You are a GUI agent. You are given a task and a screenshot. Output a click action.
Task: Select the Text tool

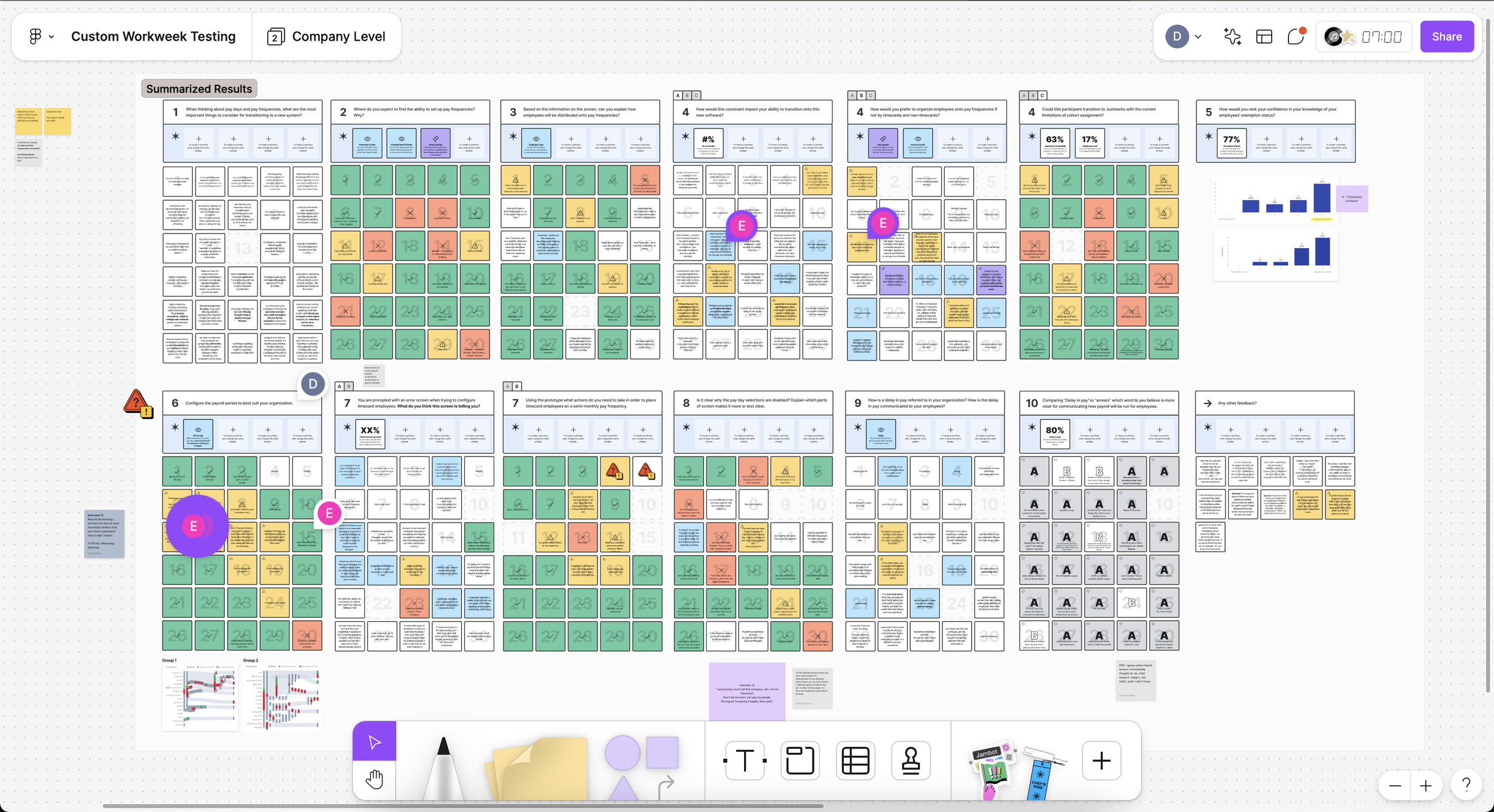click(x=745, y=761)
